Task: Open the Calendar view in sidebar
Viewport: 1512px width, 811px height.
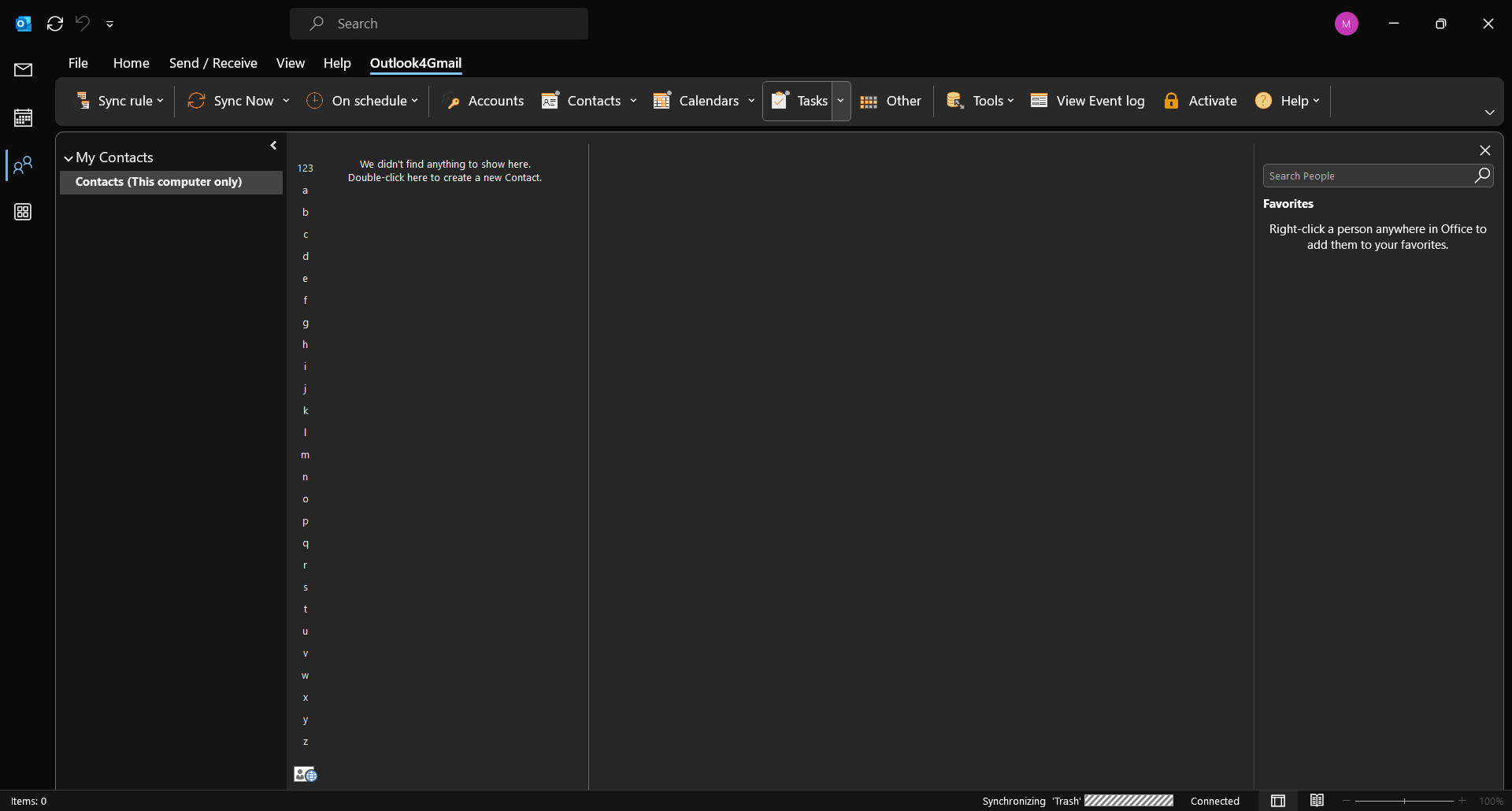Action: pos(23,118)
